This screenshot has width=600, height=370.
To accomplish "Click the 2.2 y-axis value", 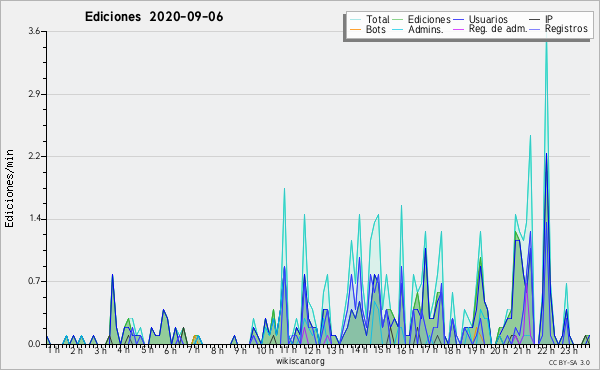I will point(34,156).
